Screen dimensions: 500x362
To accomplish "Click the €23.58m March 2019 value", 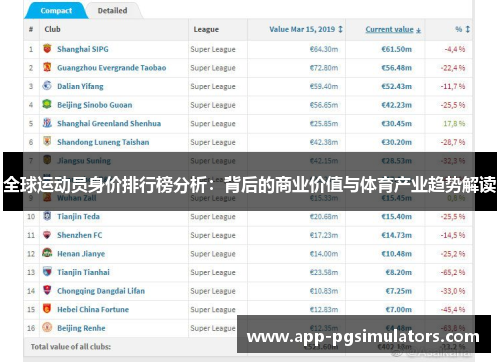I will pyautogui.click(x=324, y=272).
